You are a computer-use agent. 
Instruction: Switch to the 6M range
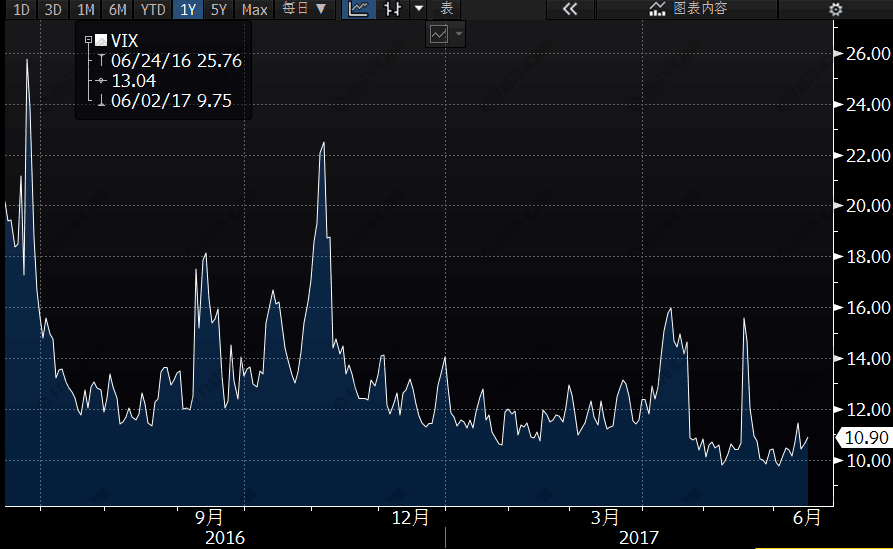pyautogui.click(x=118, y=10)
